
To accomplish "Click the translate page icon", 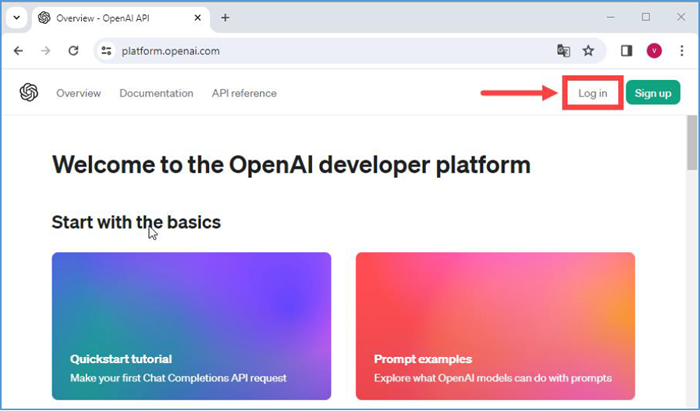I will coord(563,51).
